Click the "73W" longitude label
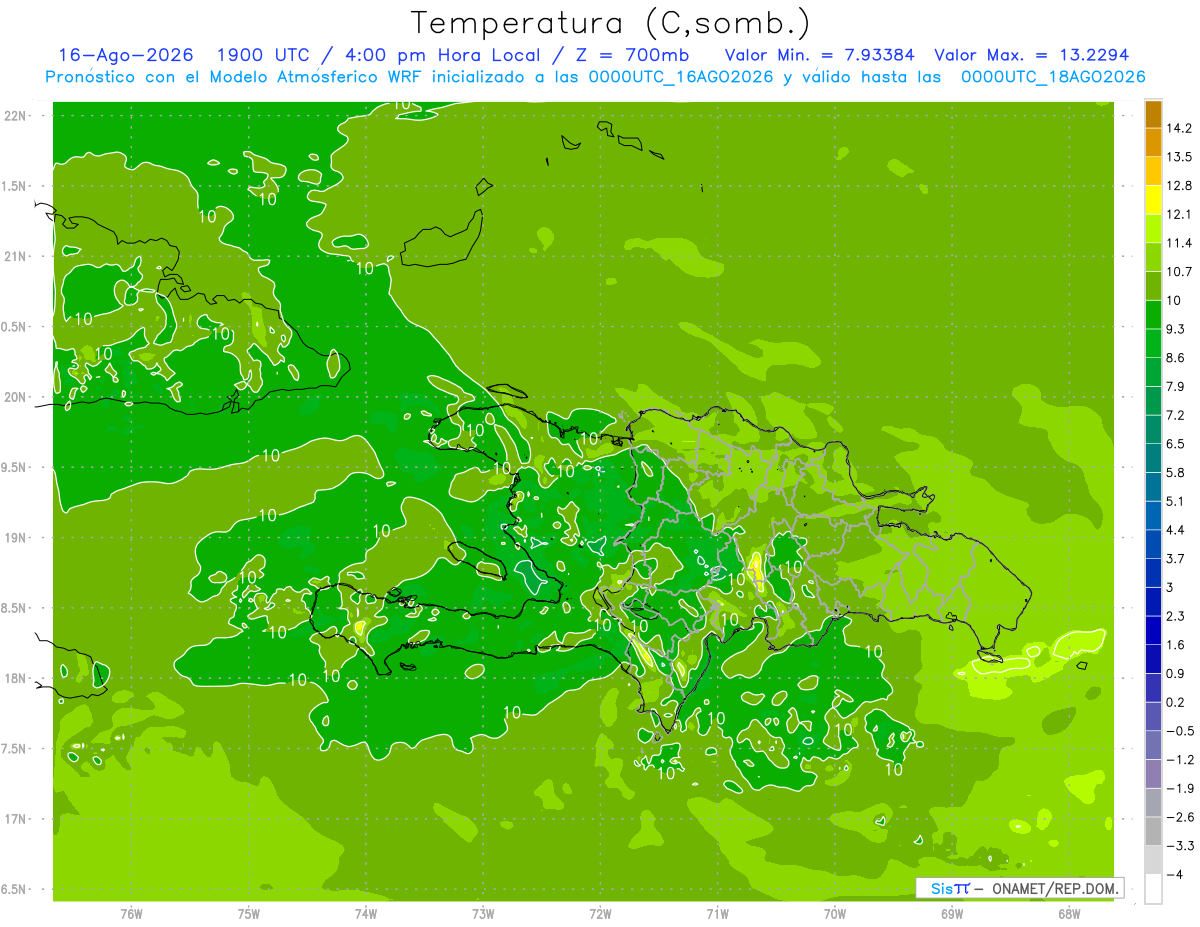Image resolution: width=1200 pixels, height=927 pixels. click(x=482, y=913)
